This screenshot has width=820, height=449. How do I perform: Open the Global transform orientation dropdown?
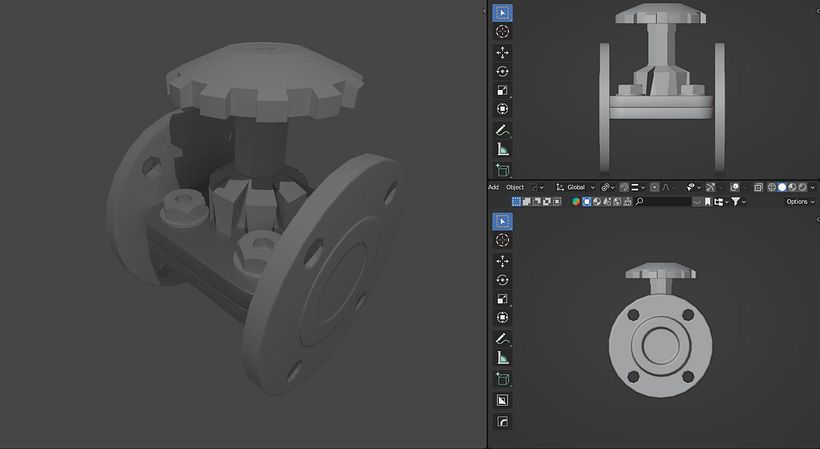pos(575,187)
